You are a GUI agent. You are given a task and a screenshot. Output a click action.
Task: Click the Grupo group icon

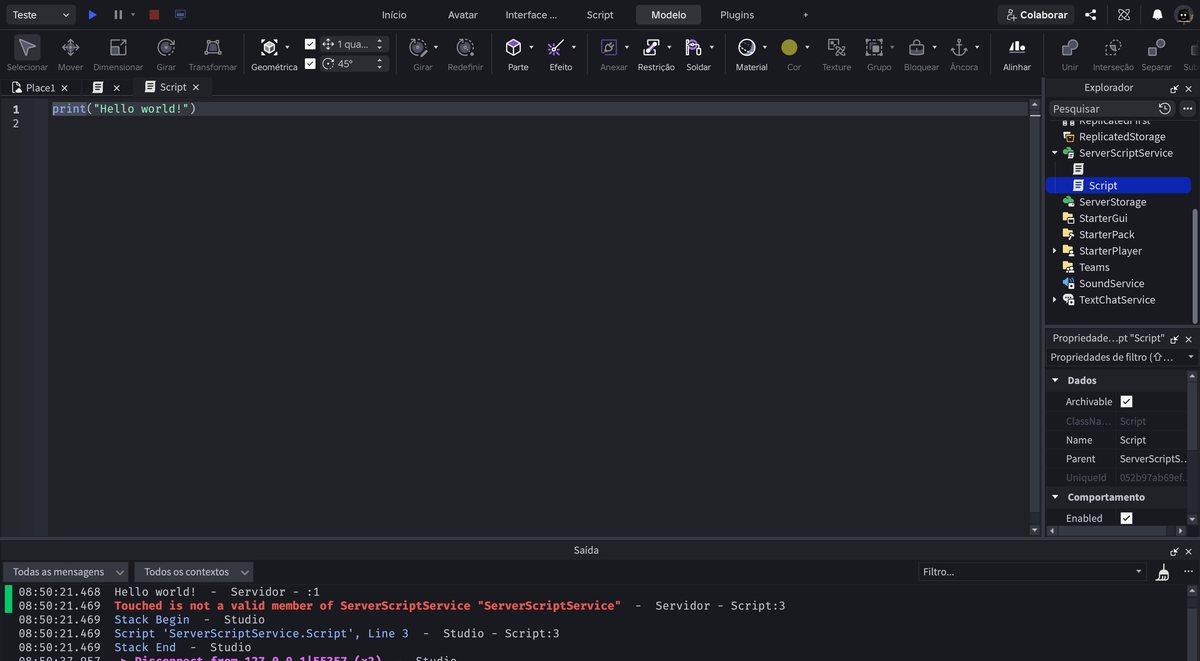874,47
